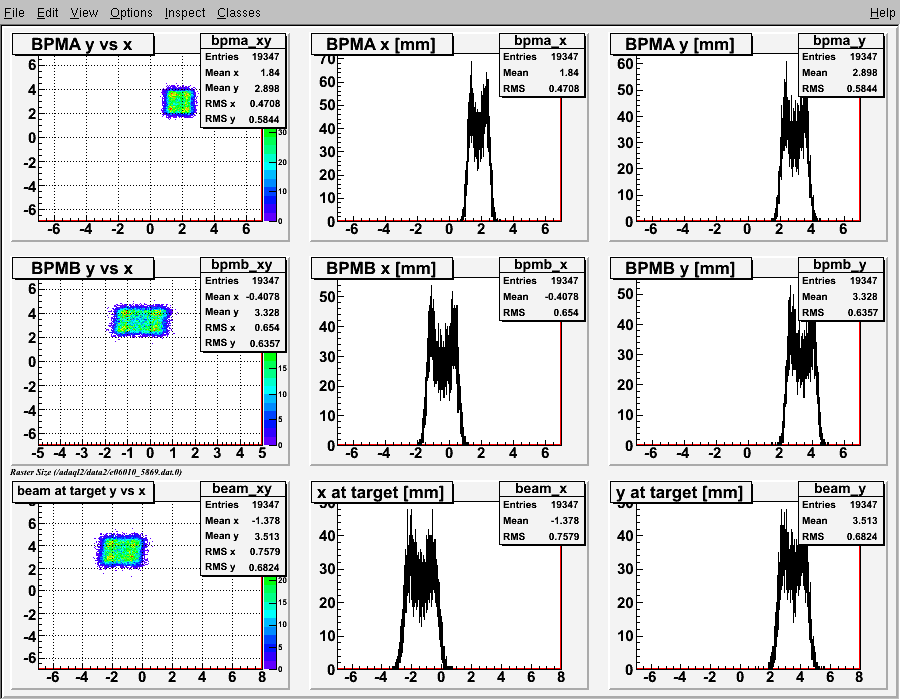
Task: Select the 'y at target [mm]' title
Action: [x=681, y=492]
